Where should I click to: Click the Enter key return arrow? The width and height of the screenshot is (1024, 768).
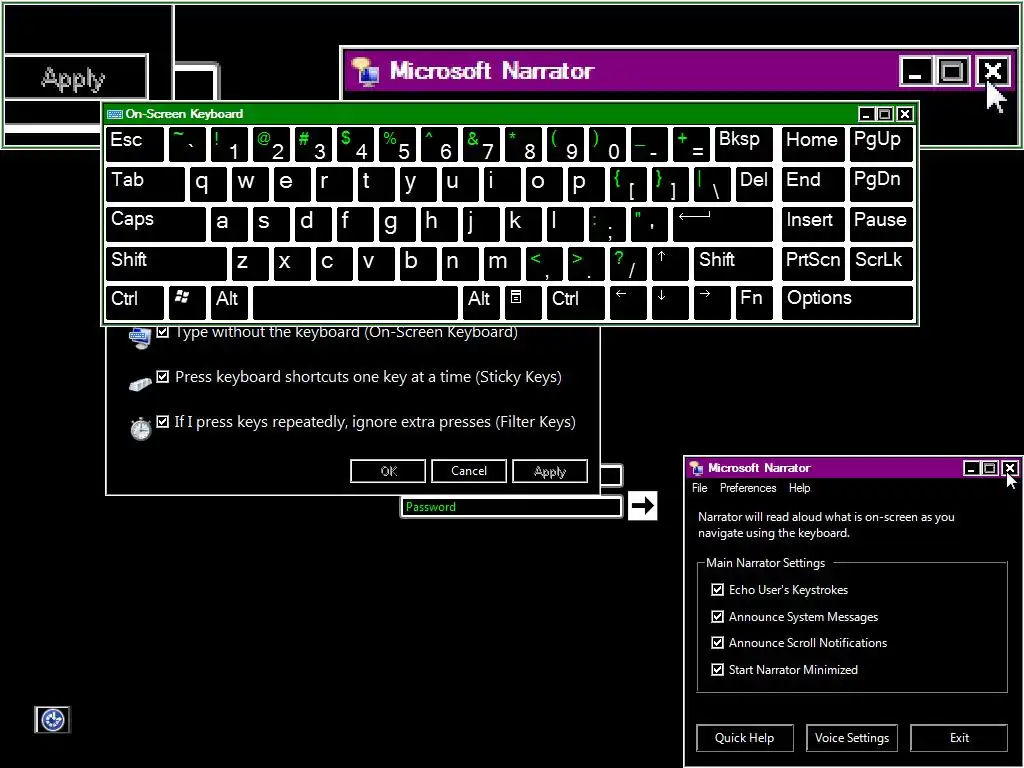[722, 223]
